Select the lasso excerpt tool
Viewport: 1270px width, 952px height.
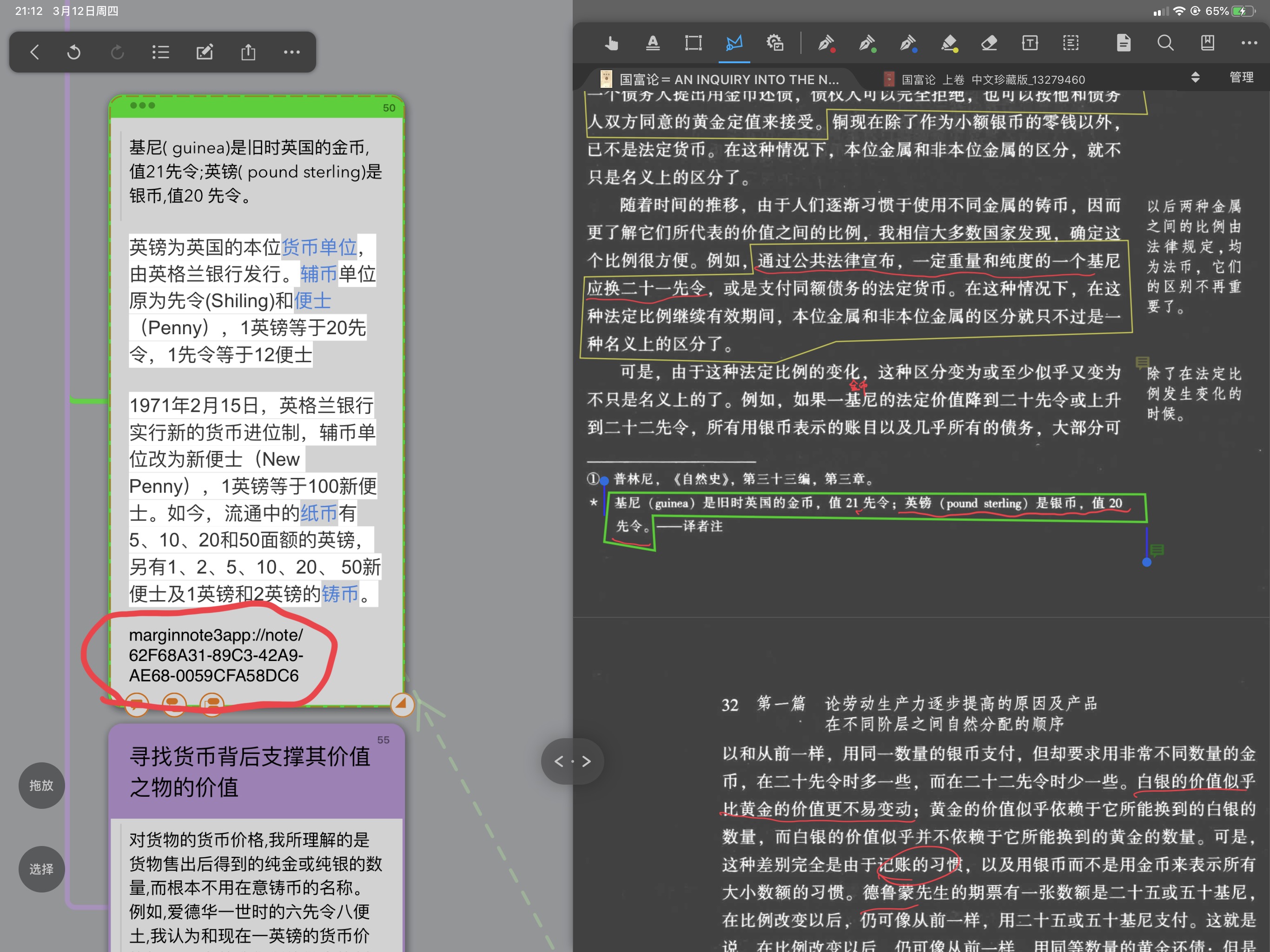[x=734, y=43]
